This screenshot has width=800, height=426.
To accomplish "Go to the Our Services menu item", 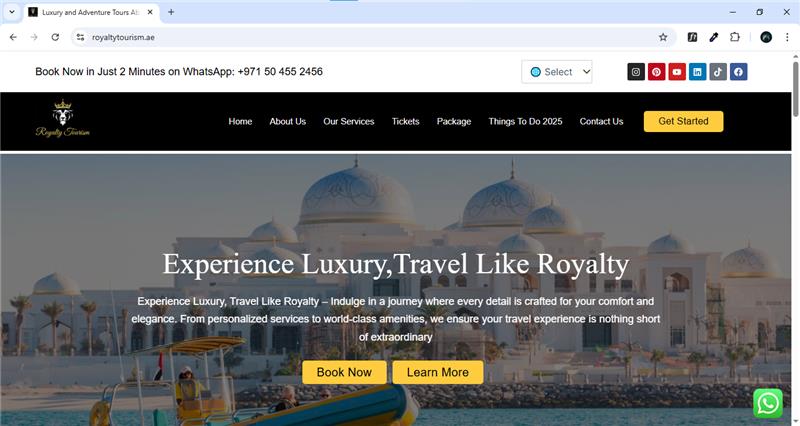I will click(x=348, y=121).
